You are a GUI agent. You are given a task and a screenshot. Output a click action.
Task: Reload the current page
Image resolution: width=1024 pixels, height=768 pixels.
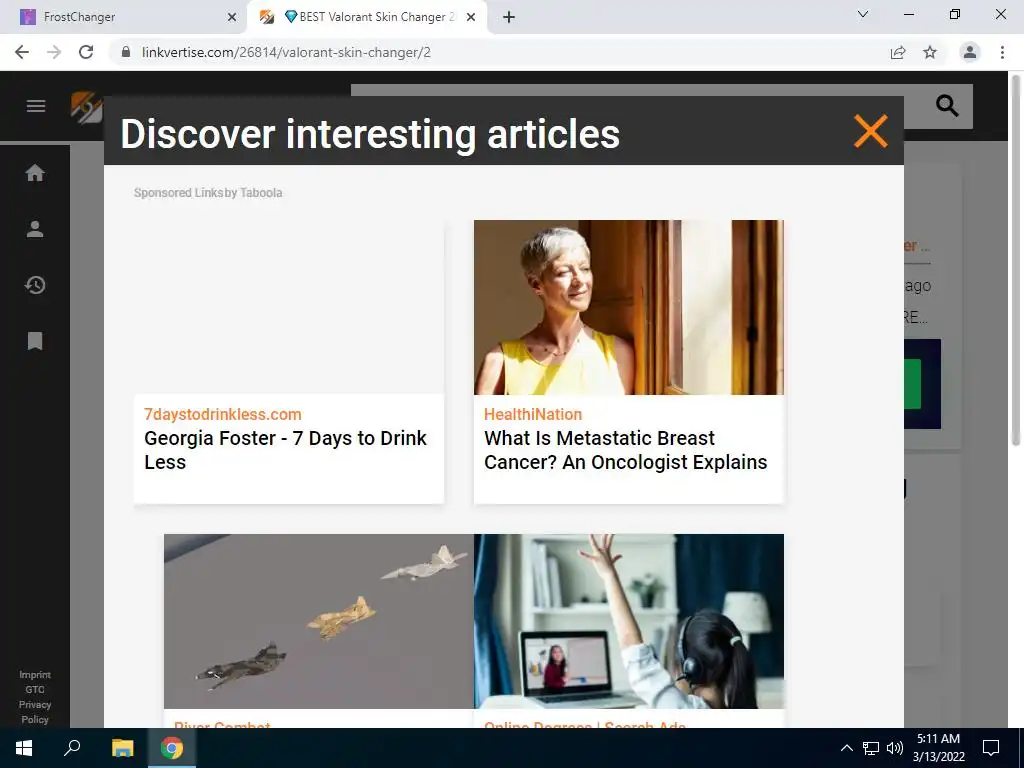tap(86, 52)
